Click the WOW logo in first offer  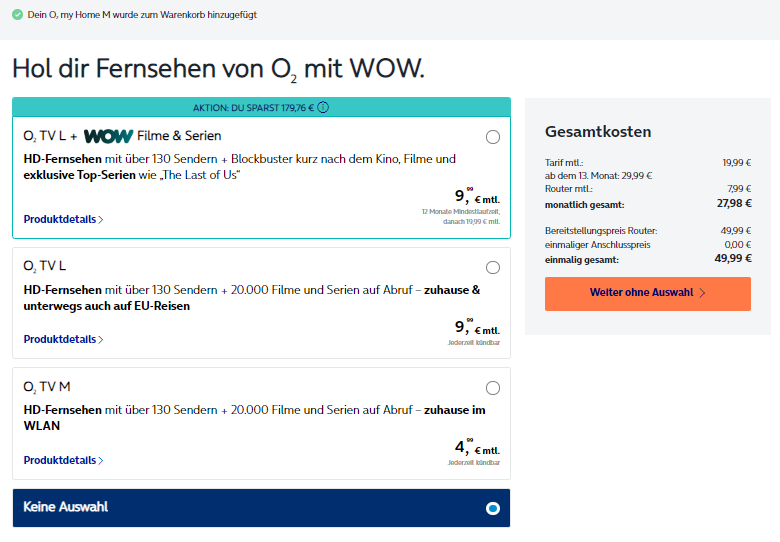[108, 136]
